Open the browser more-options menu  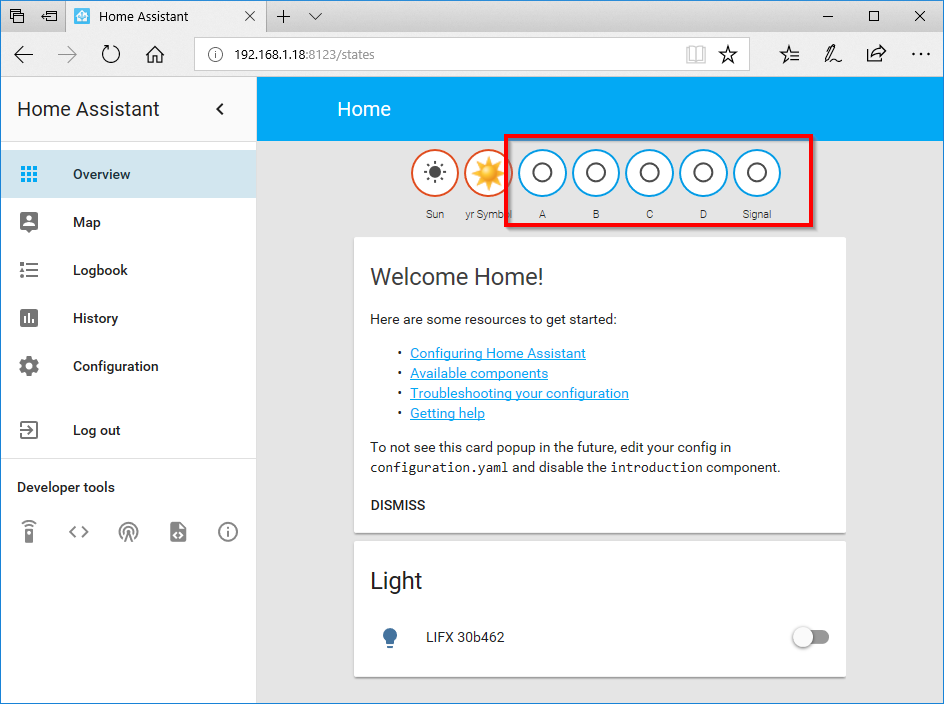(x=921, y=54)
